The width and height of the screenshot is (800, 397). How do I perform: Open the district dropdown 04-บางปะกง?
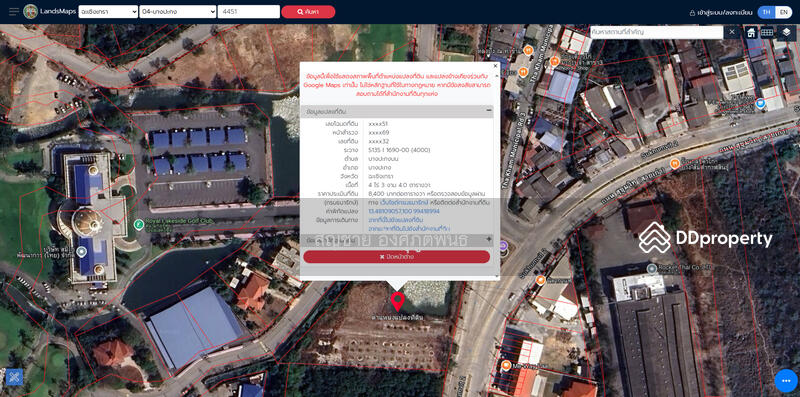178,12
